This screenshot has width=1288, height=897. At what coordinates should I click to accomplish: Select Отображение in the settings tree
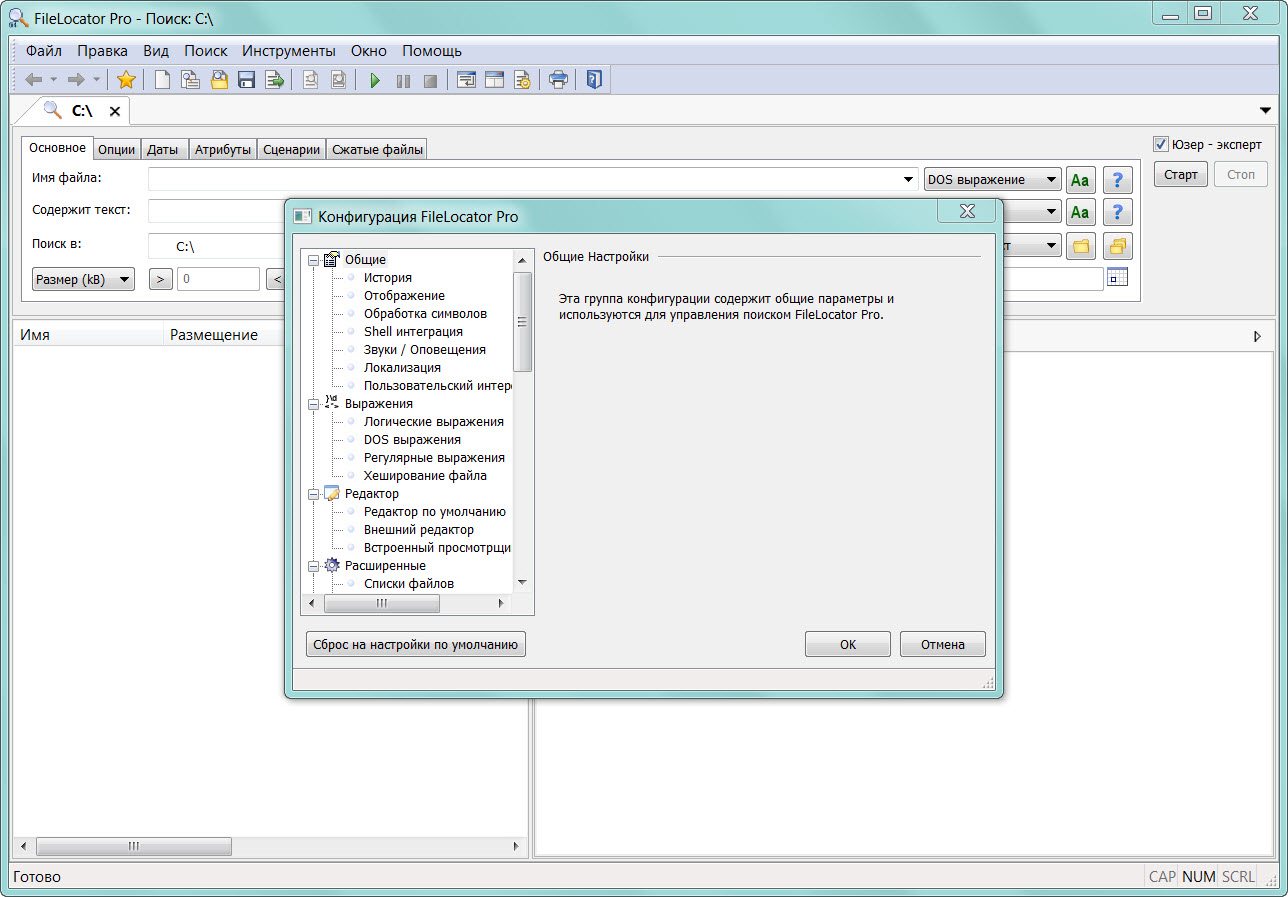click(x=404, y=296)
